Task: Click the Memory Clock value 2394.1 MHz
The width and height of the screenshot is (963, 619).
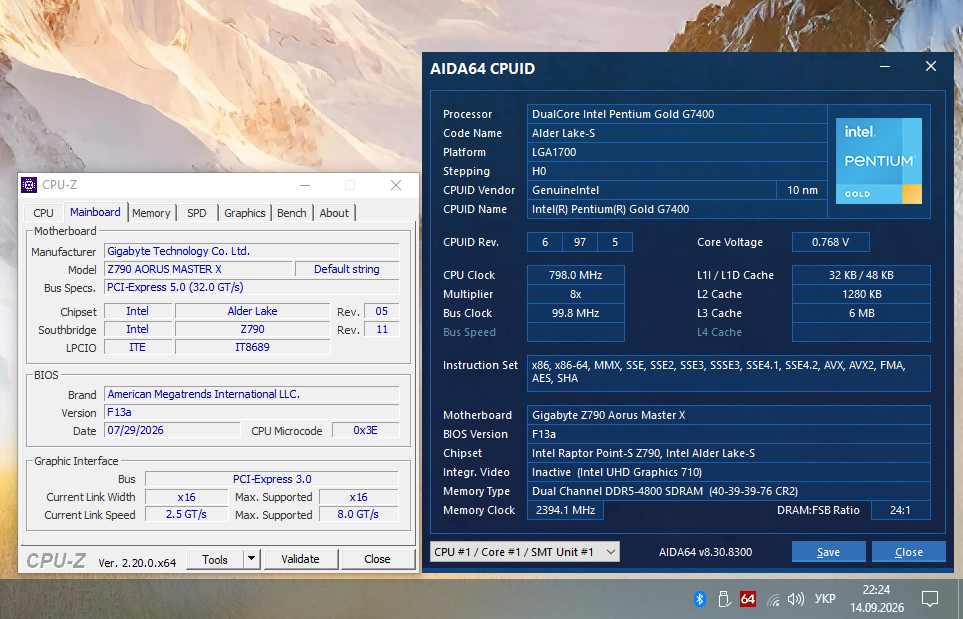Action: tap(565, 510)
